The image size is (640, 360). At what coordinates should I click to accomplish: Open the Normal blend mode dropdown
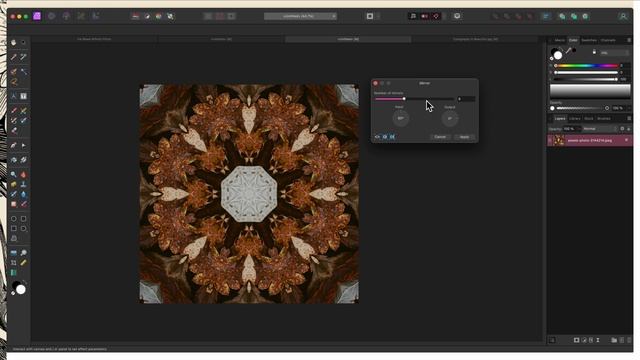[x=599, y=129]
